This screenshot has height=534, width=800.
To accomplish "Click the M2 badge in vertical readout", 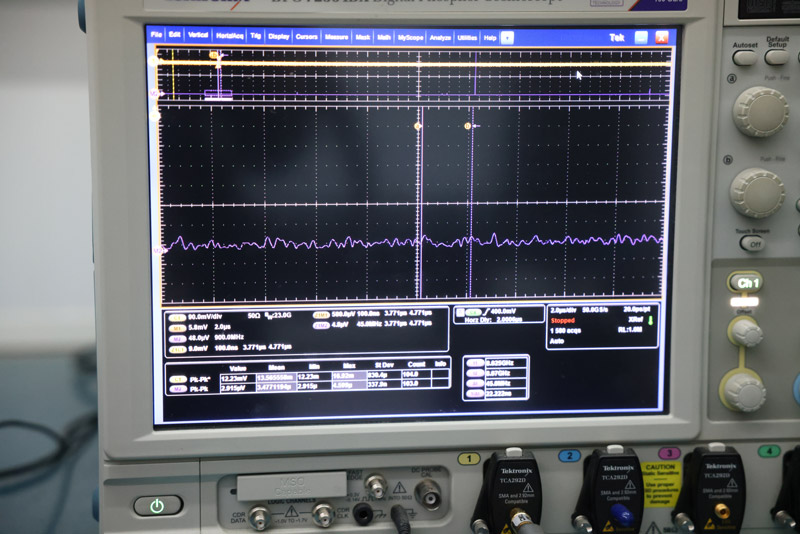I will (177, 339).
